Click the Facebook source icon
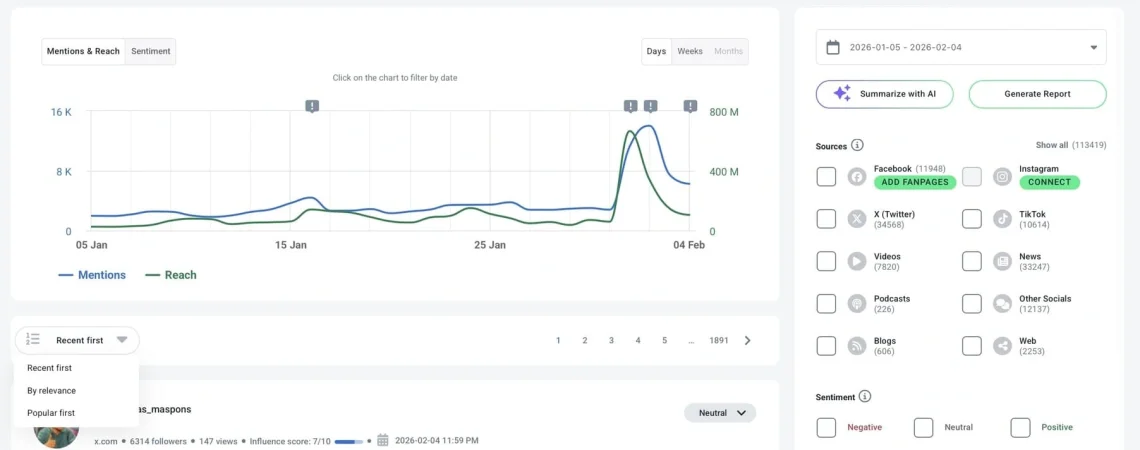 click(x=857, y=177)
